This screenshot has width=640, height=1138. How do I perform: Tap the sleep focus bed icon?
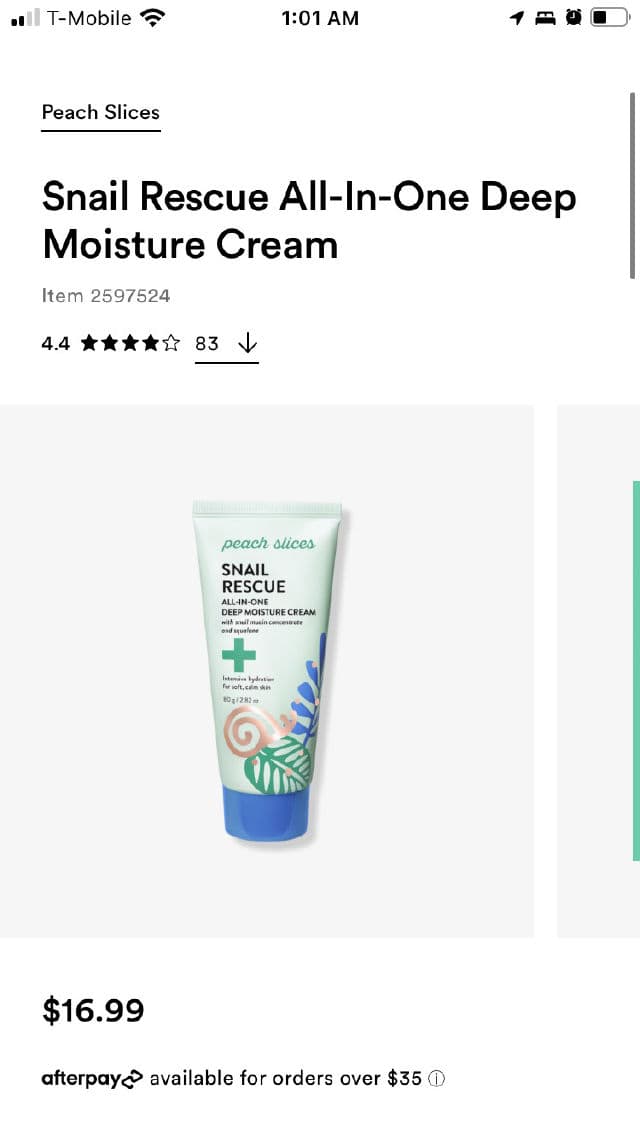click(545, 18)
